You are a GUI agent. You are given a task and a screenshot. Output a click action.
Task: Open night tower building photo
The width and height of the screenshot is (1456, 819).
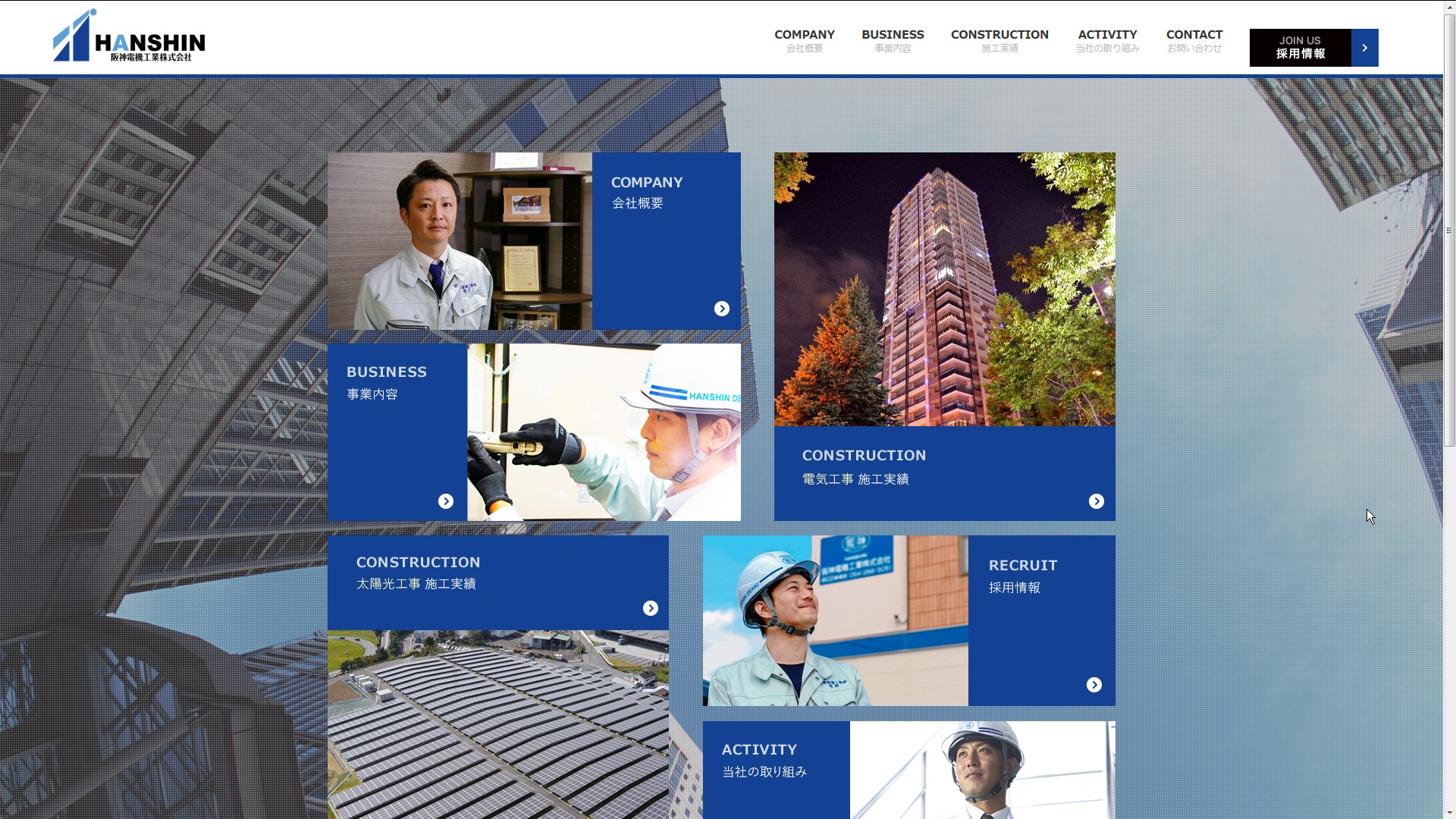click(945, 289)
